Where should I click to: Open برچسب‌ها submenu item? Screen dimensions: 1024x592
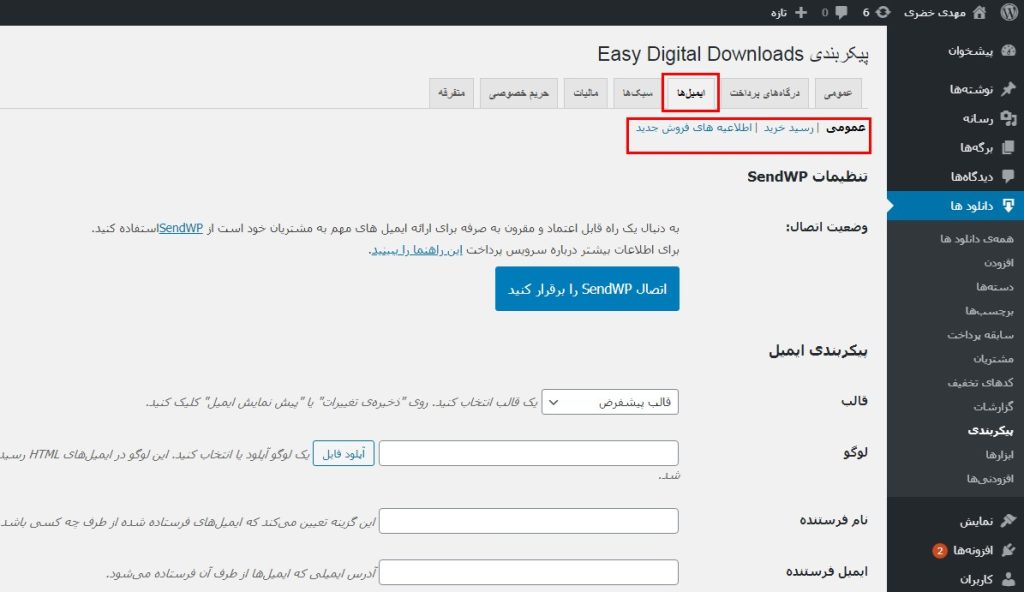pyautogui.click(x=989, y=310)
